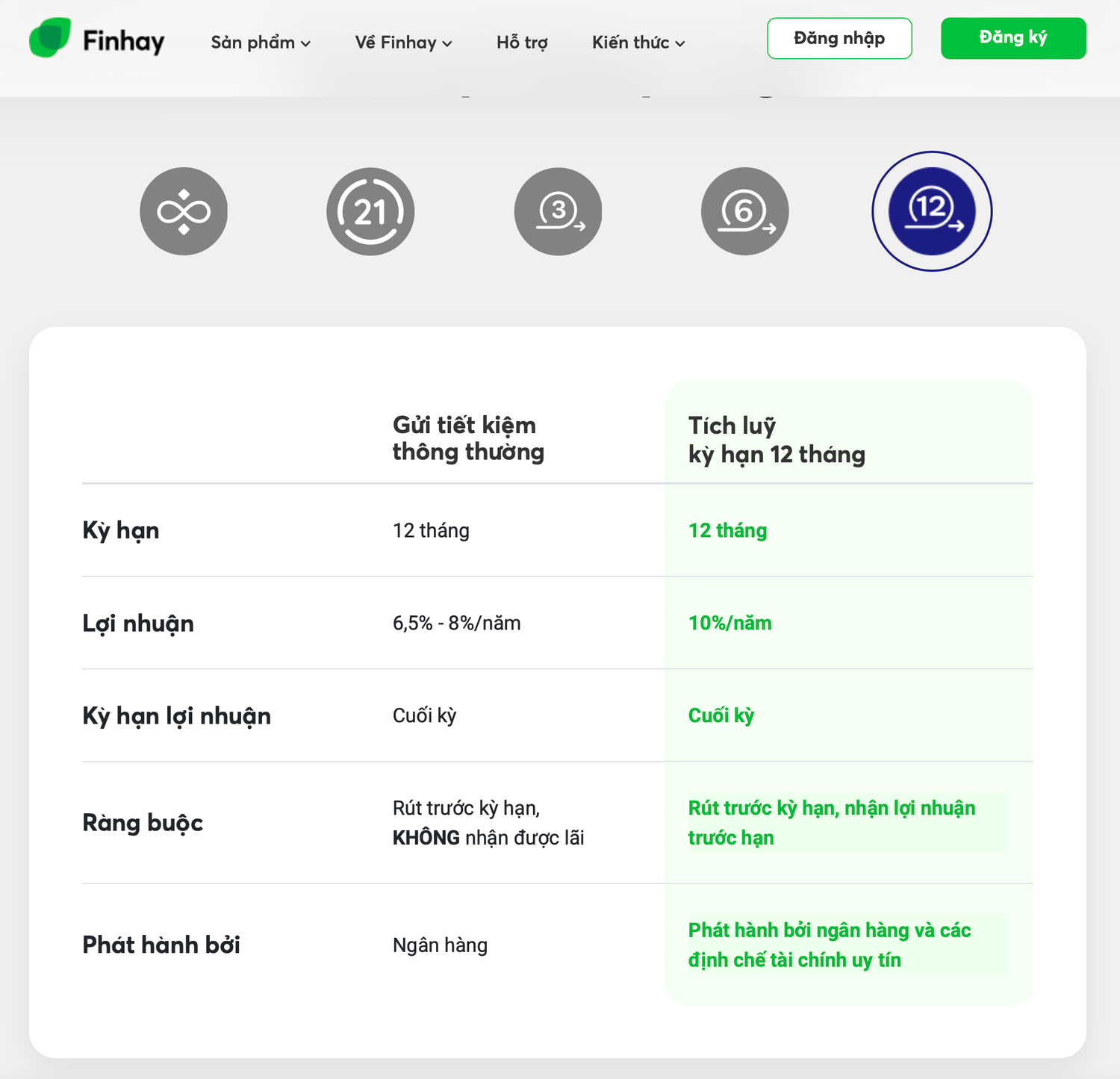Click the Đăng nhập button
The image size is (1120, 1079).
point(839,38)
